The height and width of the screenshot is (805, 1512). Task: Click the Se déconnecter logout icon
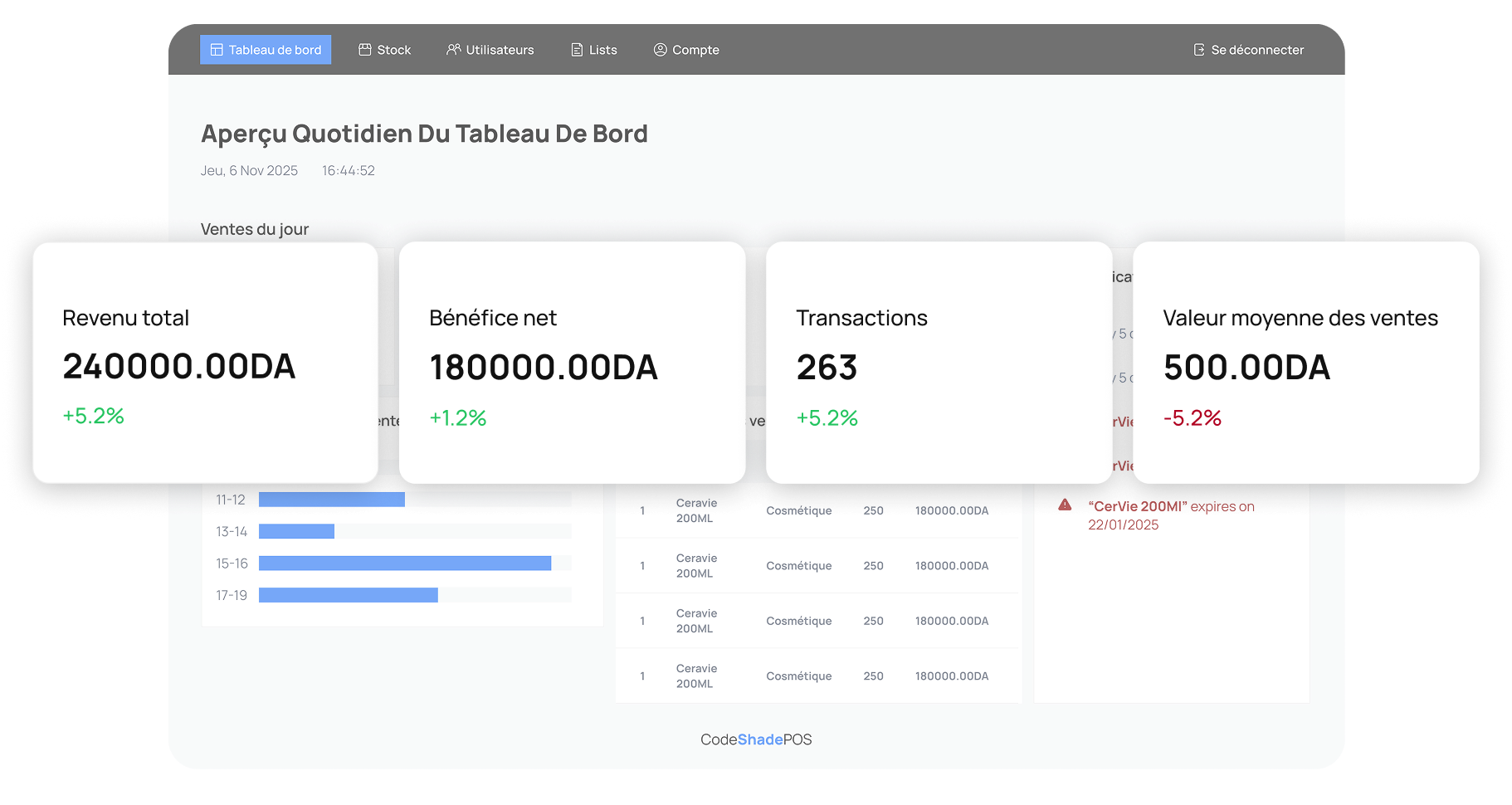(1199, 50)
